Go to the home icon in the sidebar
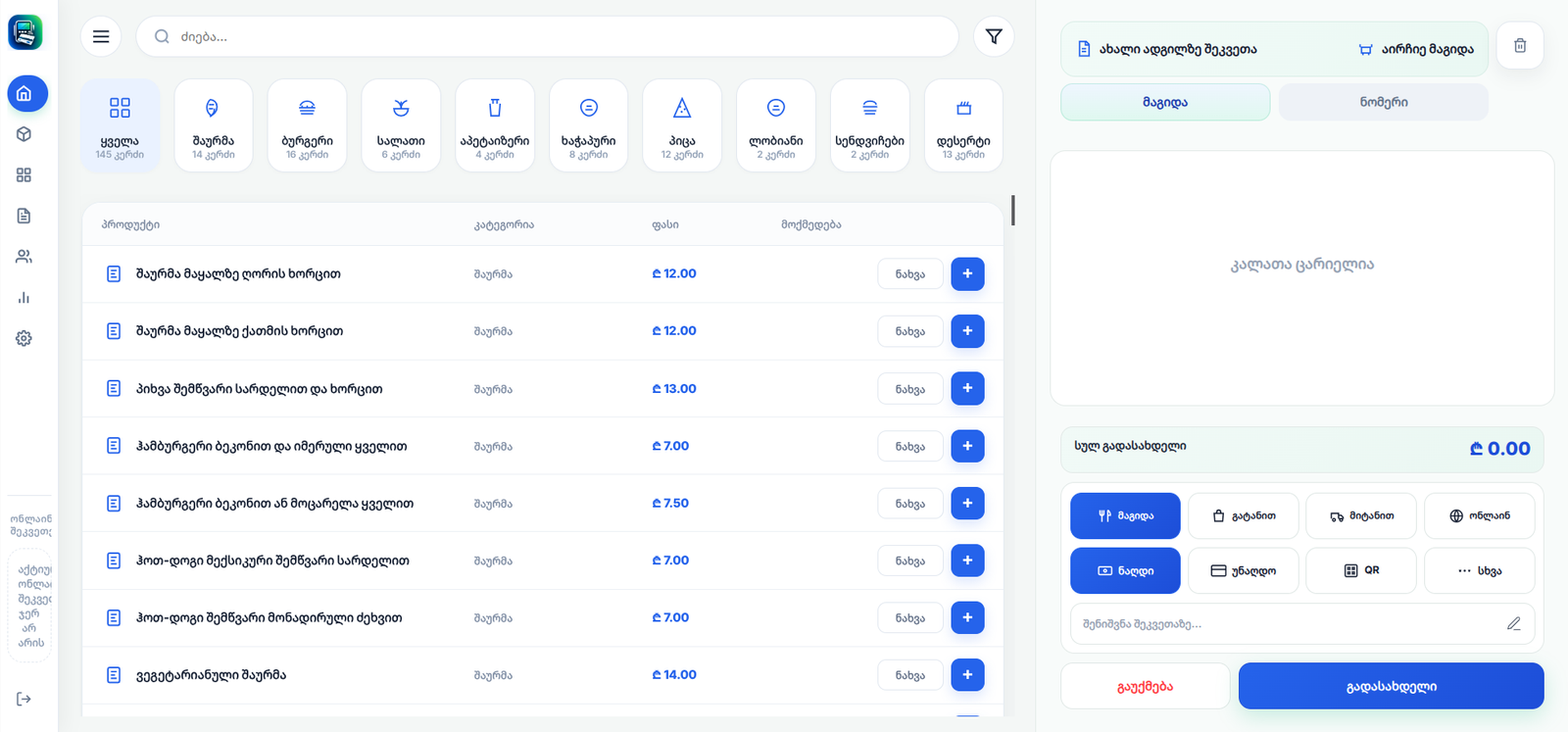 (x=27, y=94)
